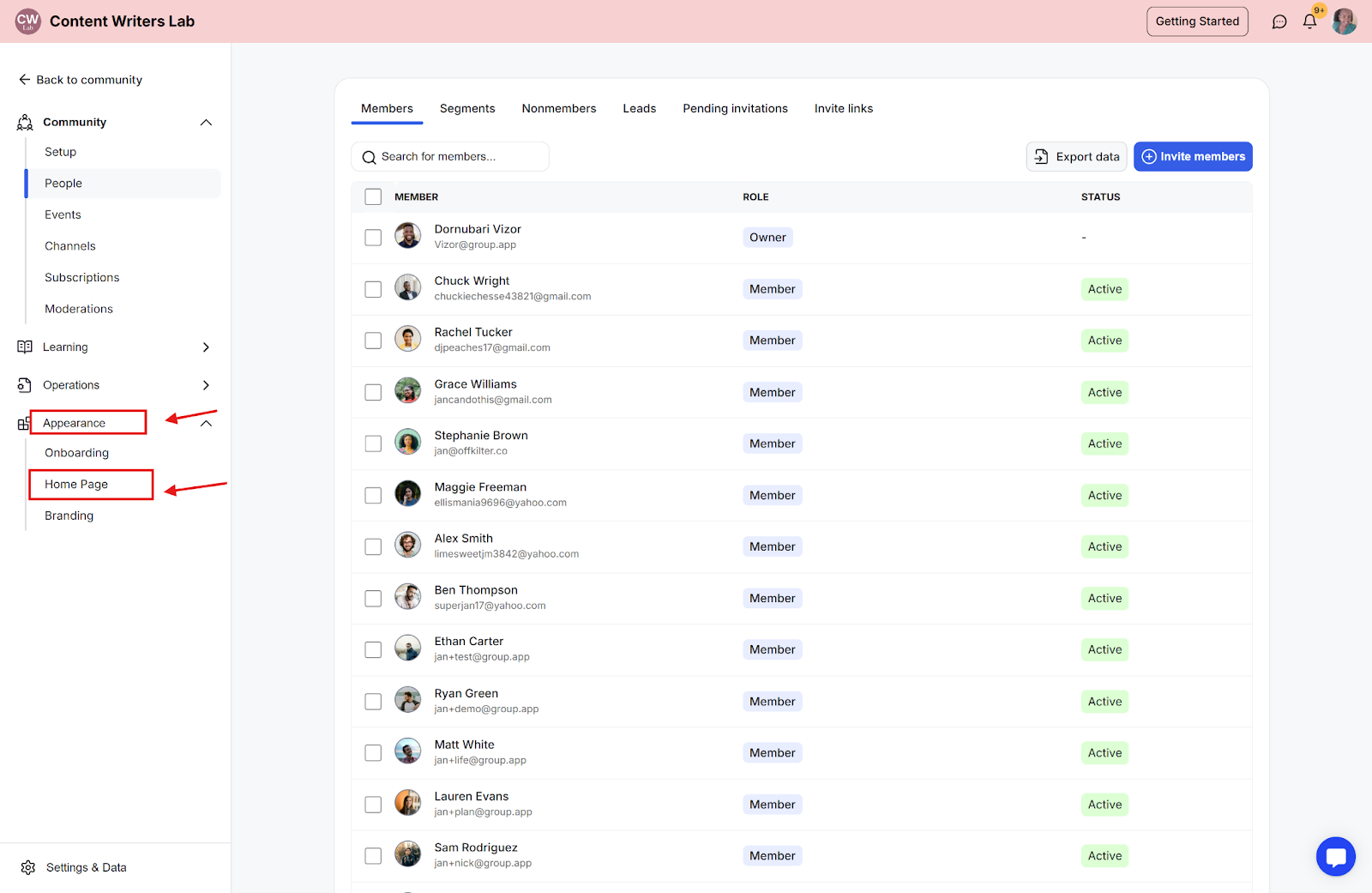Screen dimensions: 1372x893
Task: Open Ethan Carter's avatar
Action: [x=407, y=648]
